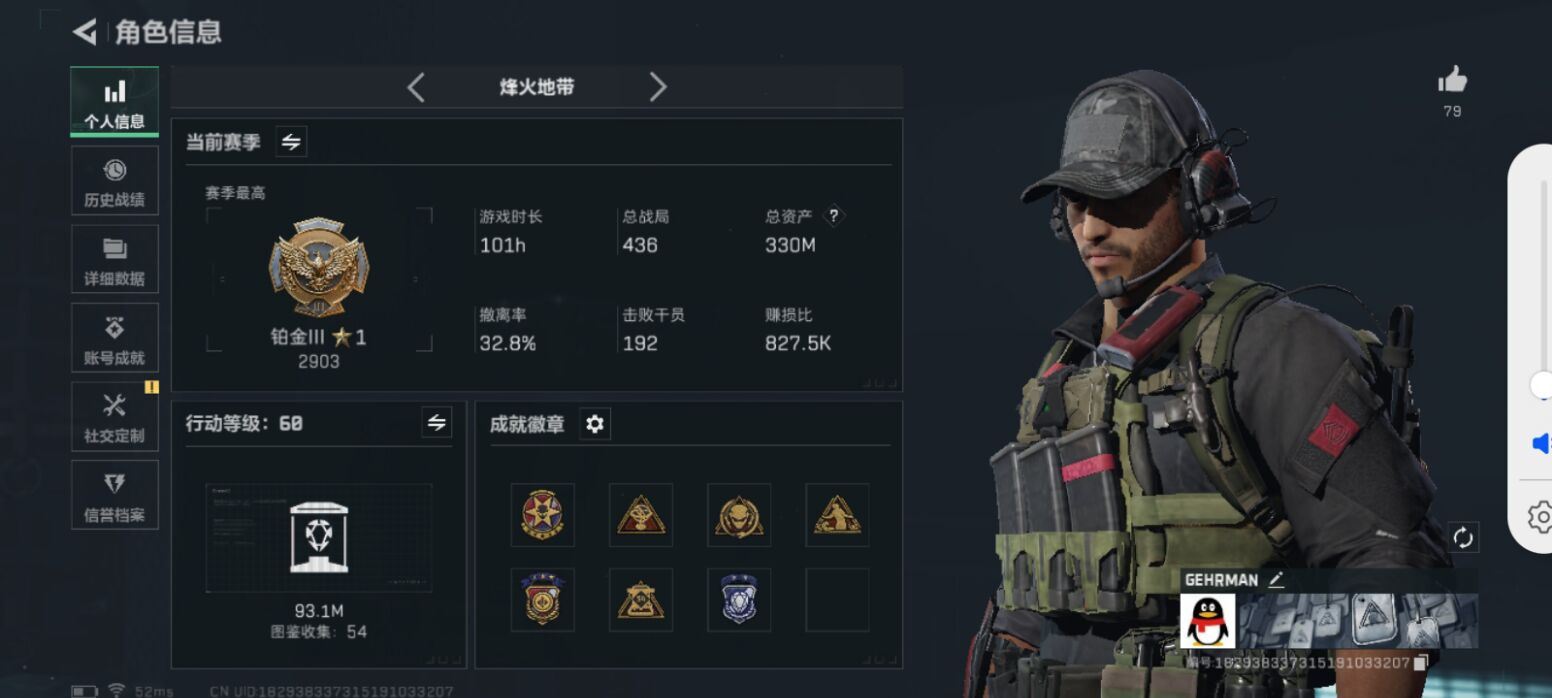Edit the GEHRMAN nickname via the pencil icon
1552x698 pixels.
click(x=1275, y=579)
